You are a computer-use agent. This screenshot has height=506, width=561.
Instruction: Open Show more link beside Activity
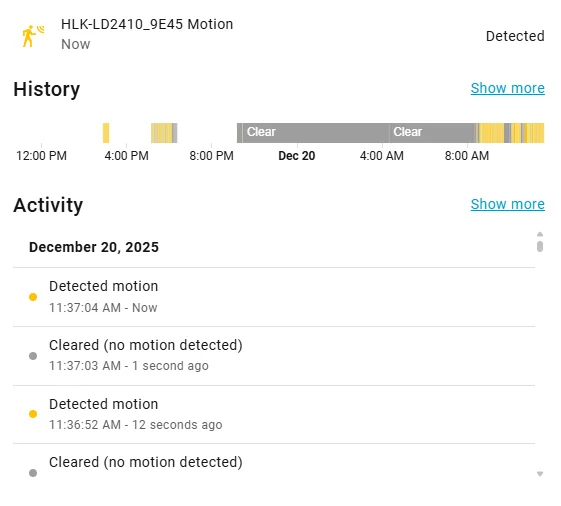tap(507, 204)
